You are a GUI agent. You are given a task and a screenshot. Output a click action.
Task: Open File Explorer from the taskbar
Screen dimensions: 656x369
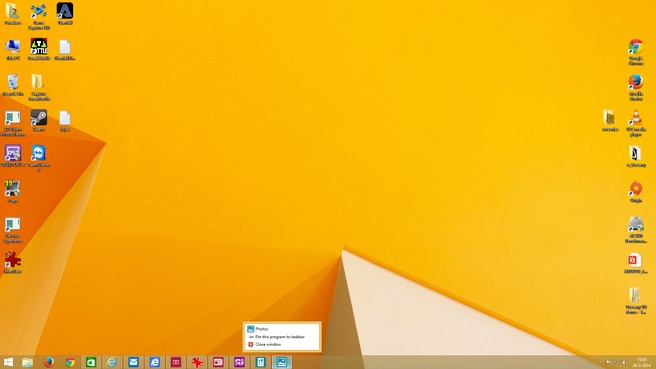(28, 362)
